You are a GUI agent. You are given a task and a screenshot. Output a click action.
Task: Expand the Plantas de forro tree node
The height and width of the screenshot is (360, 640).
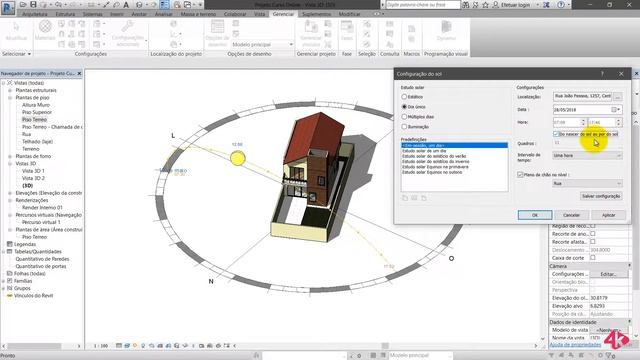(10, 156)
